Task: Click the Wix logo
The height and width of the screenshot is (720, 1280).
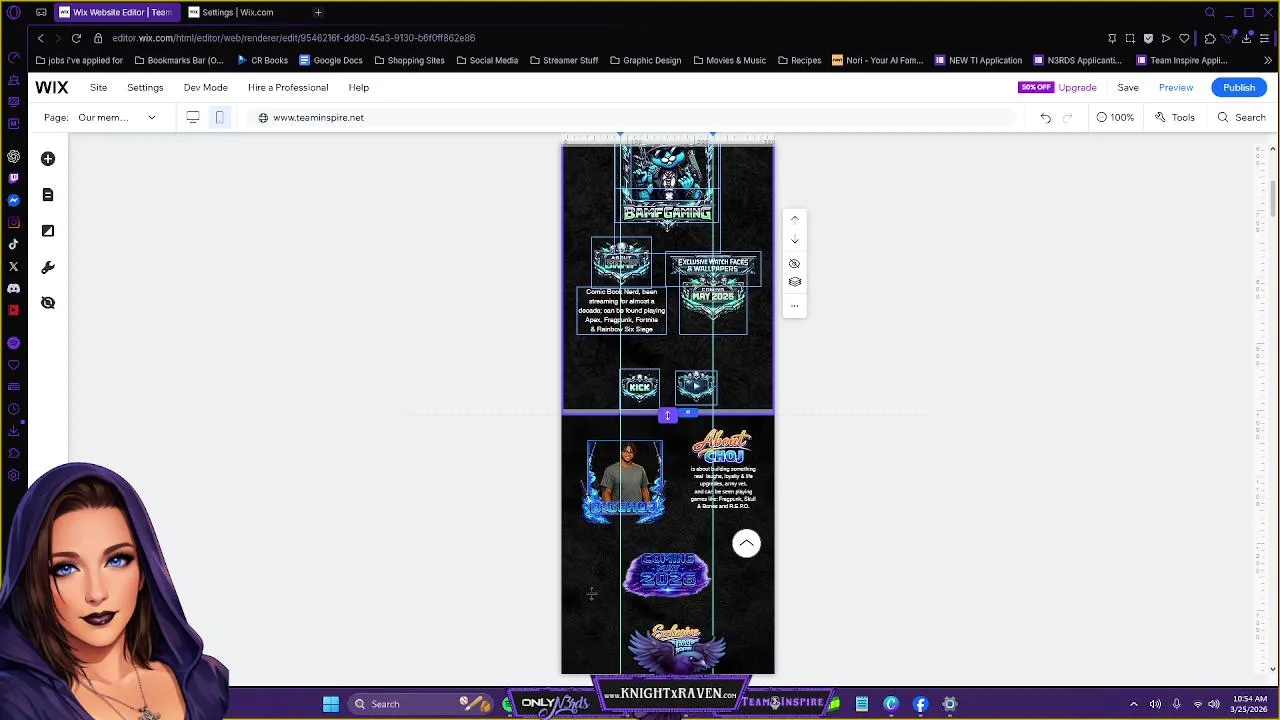Action: point(52,87)
